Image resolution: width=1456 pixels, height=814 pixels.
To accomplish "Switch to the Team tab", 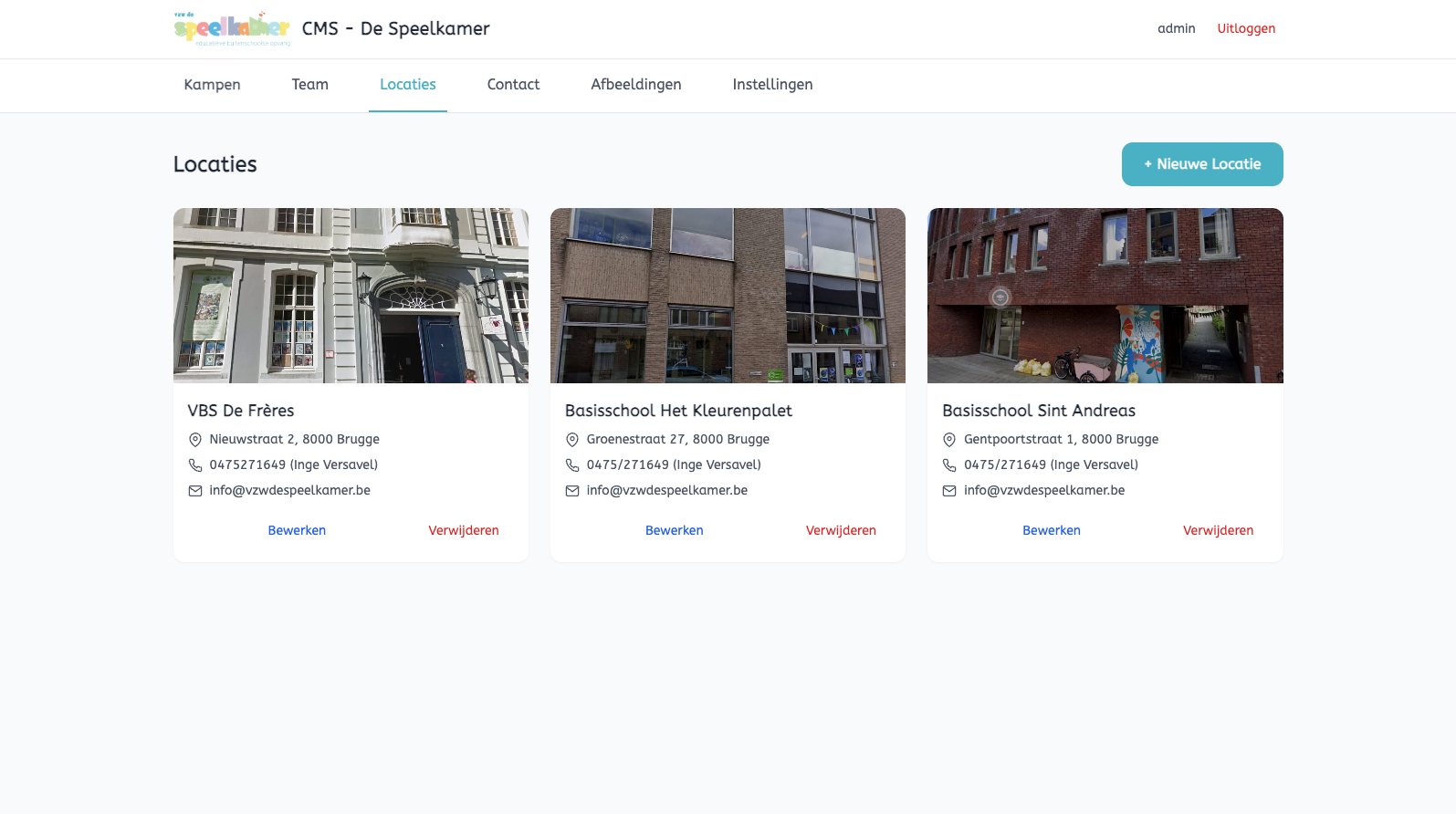I will coord(309,85).
